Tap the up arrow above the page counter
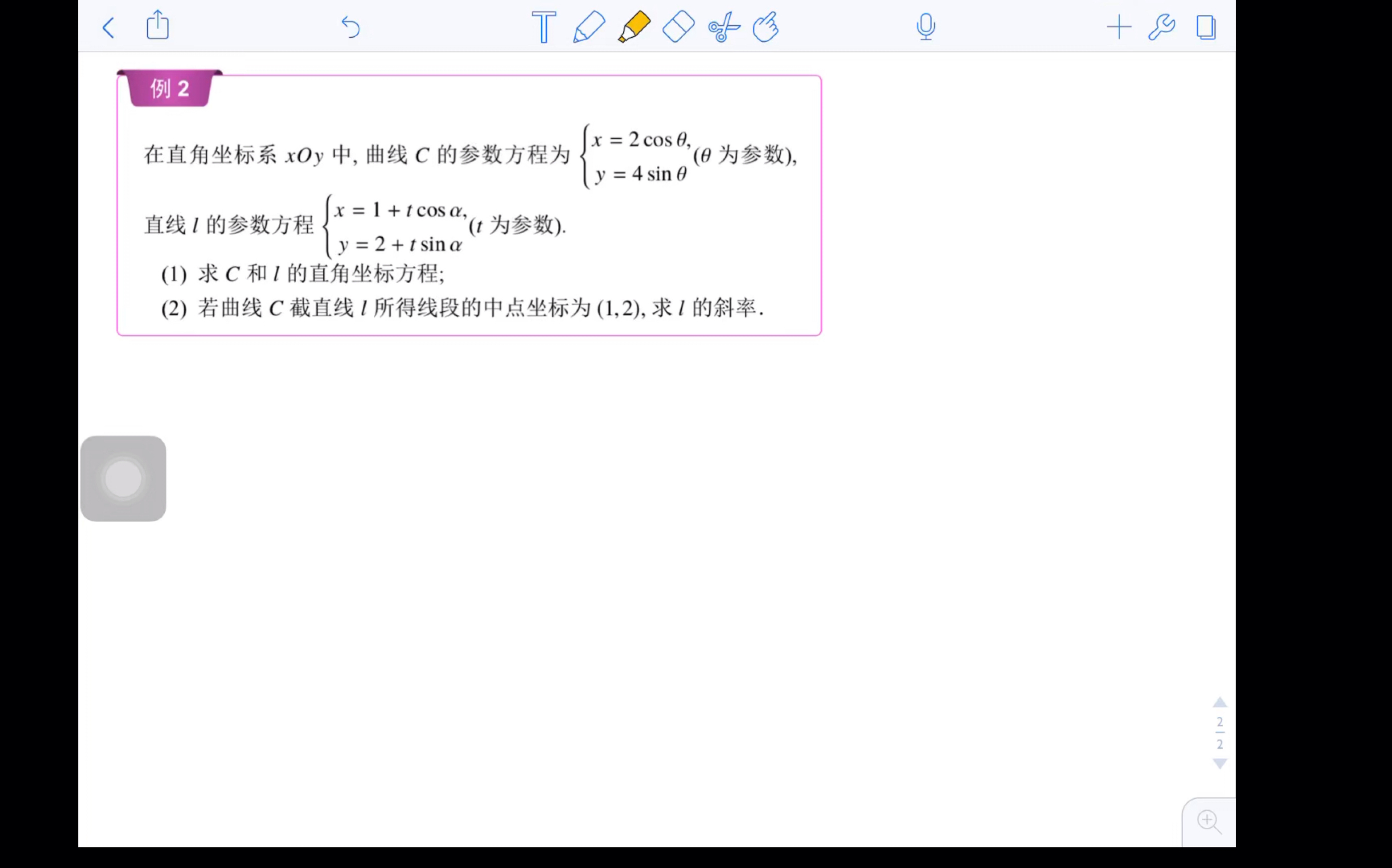This screenshot has height=868, width=1392. click(1220, 703)
